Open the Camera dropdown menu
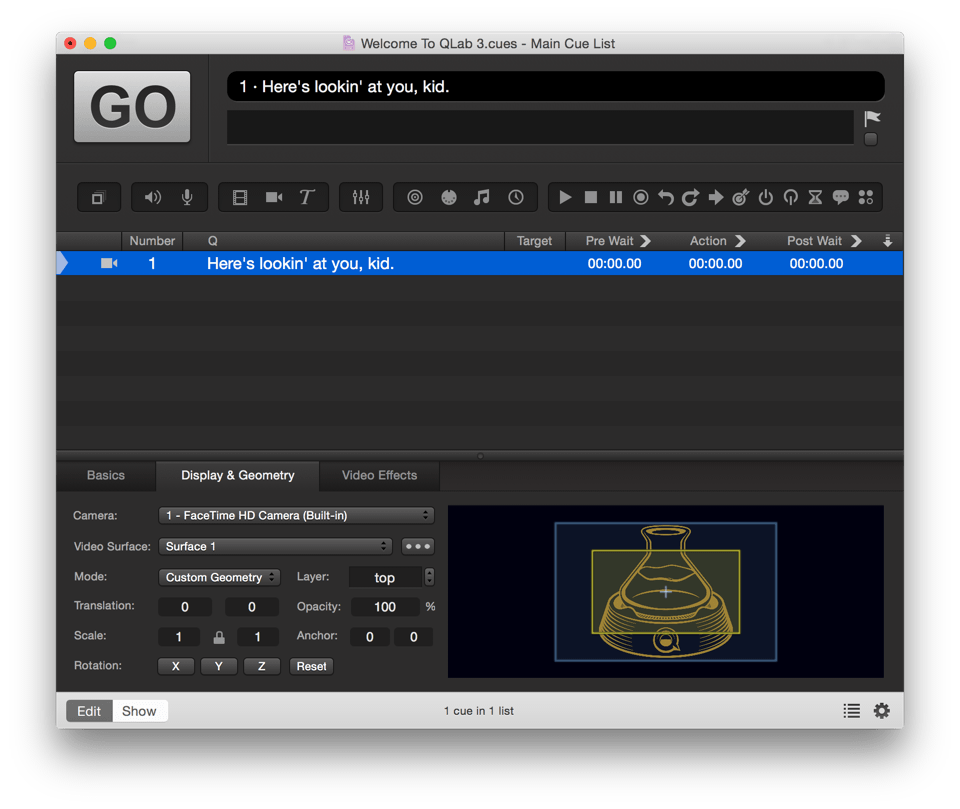960x809 pixels. pos(296,516)
